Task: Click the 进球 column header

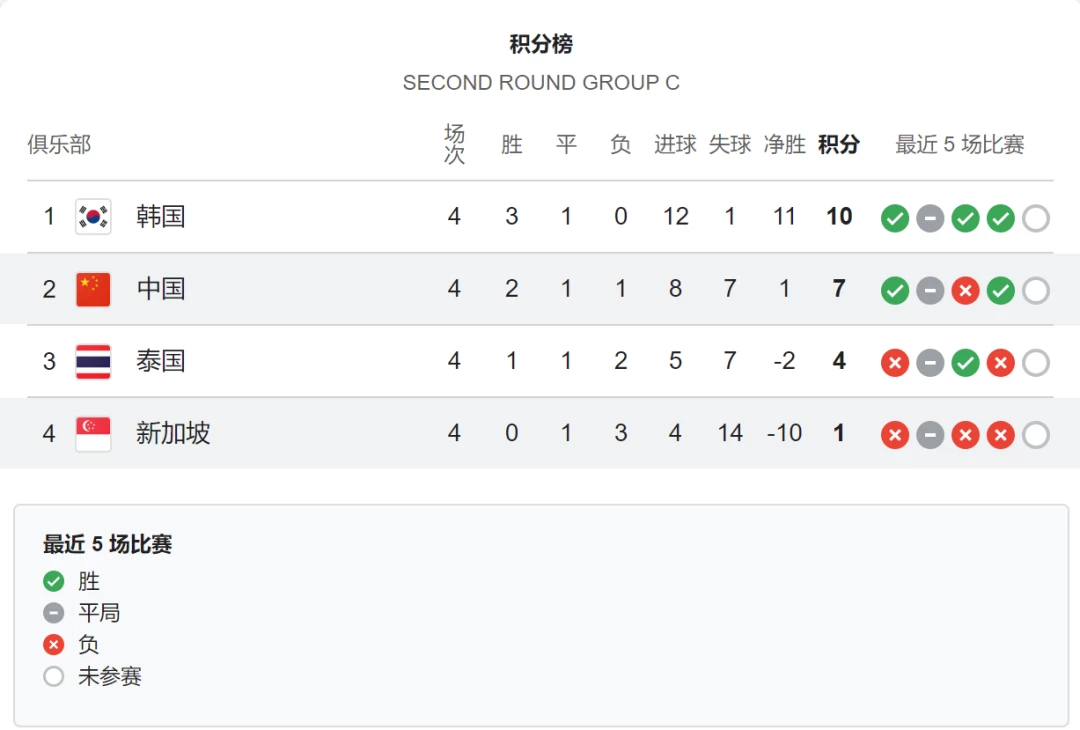Action: coord(675,145)
